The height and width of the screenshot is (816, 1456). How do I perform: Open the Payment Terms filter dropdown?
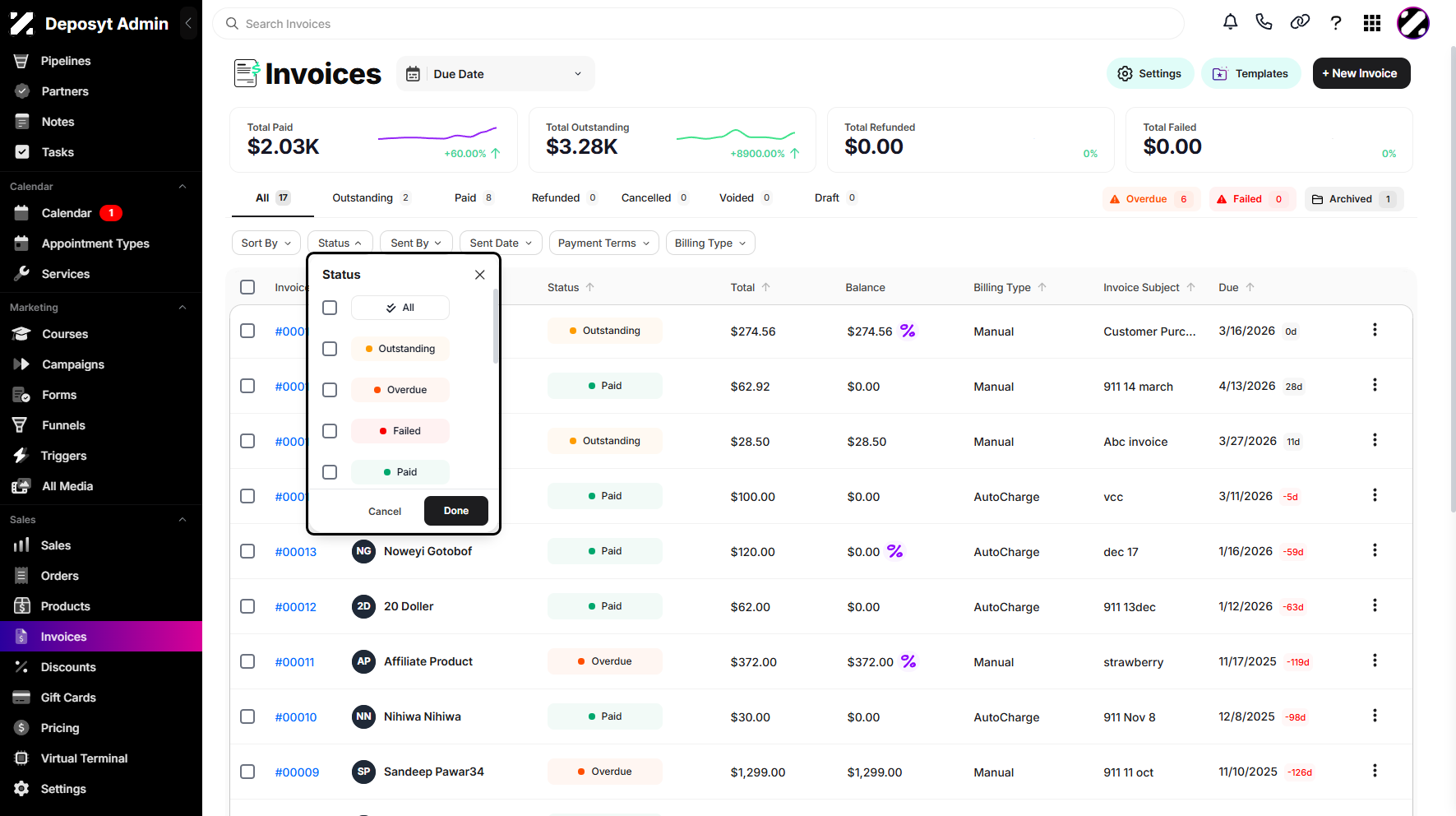click(x=604, y=243)
